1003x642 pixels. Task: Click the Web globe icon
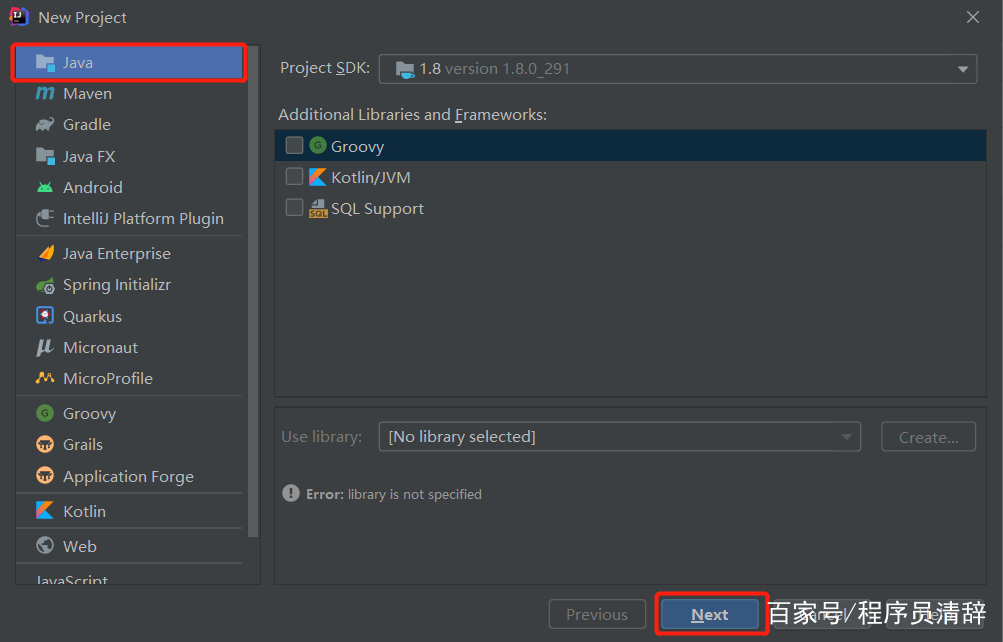pos(45,545)
